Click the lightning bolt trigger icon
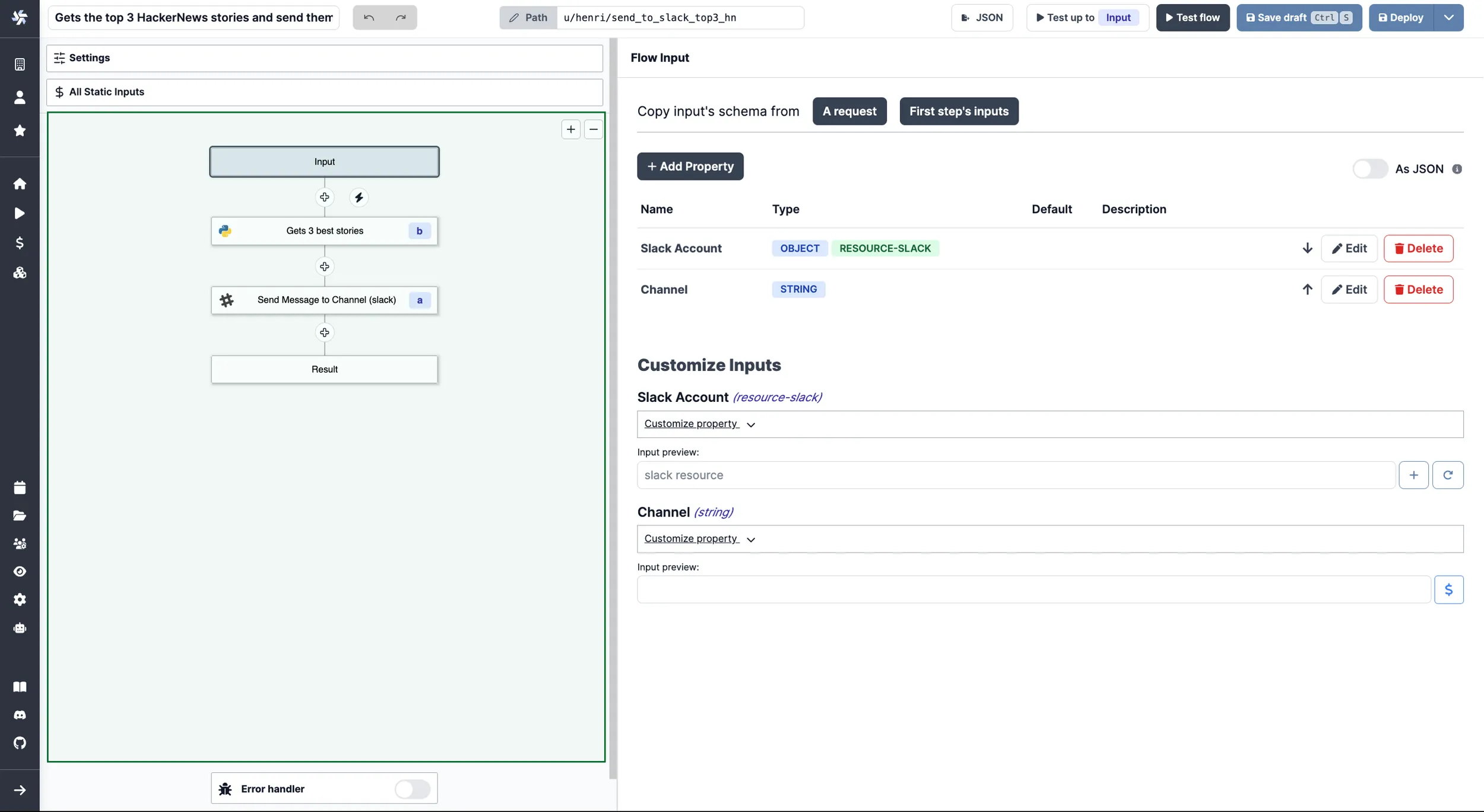 point(359,198)
